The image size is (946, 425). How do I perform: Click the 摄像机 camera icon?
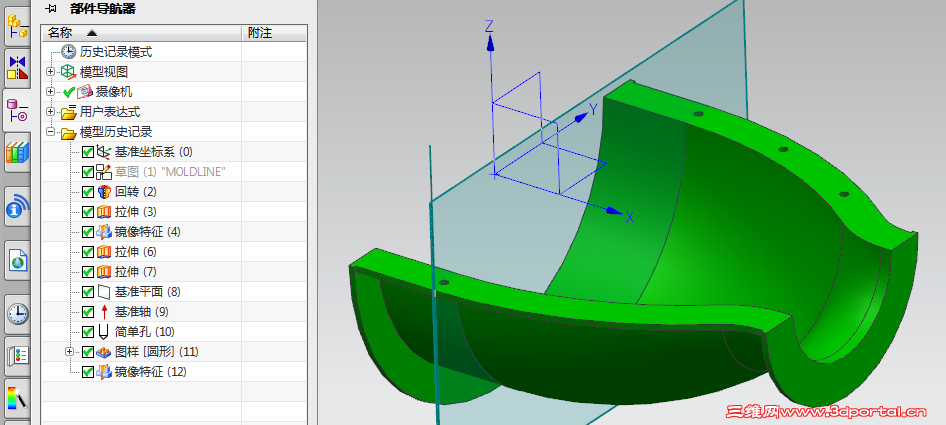tap(84, 92)
